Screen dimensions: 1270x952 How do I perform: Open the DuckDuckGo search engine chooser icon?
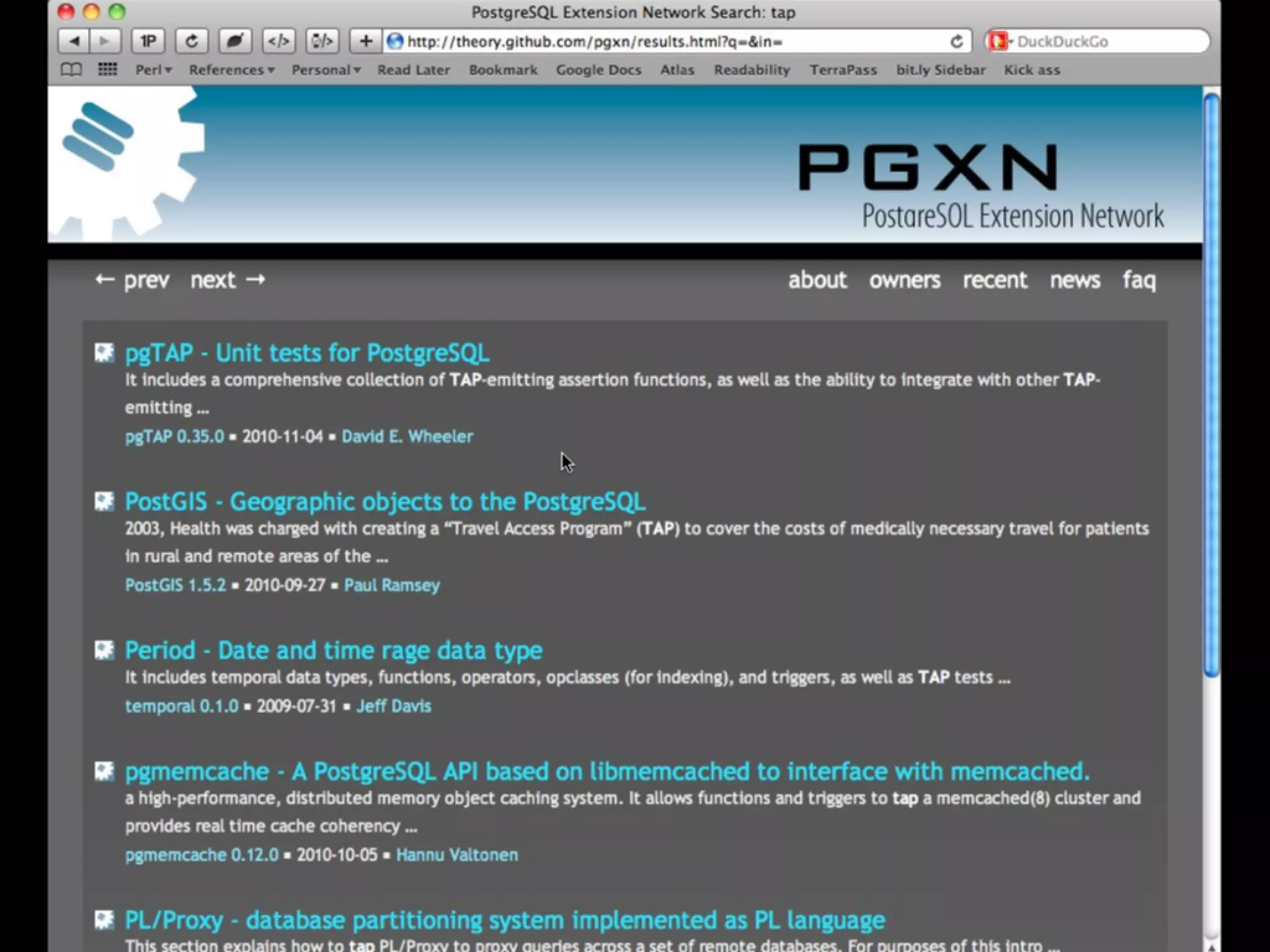pyautogui.click(x=1000, y=42)
